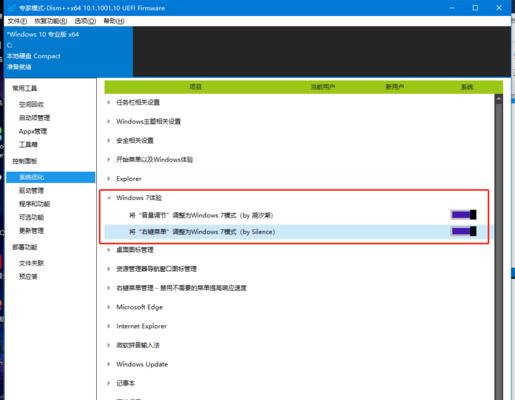Select the Windows 10 专业版 x64 image tile

(x=68, y=52)
